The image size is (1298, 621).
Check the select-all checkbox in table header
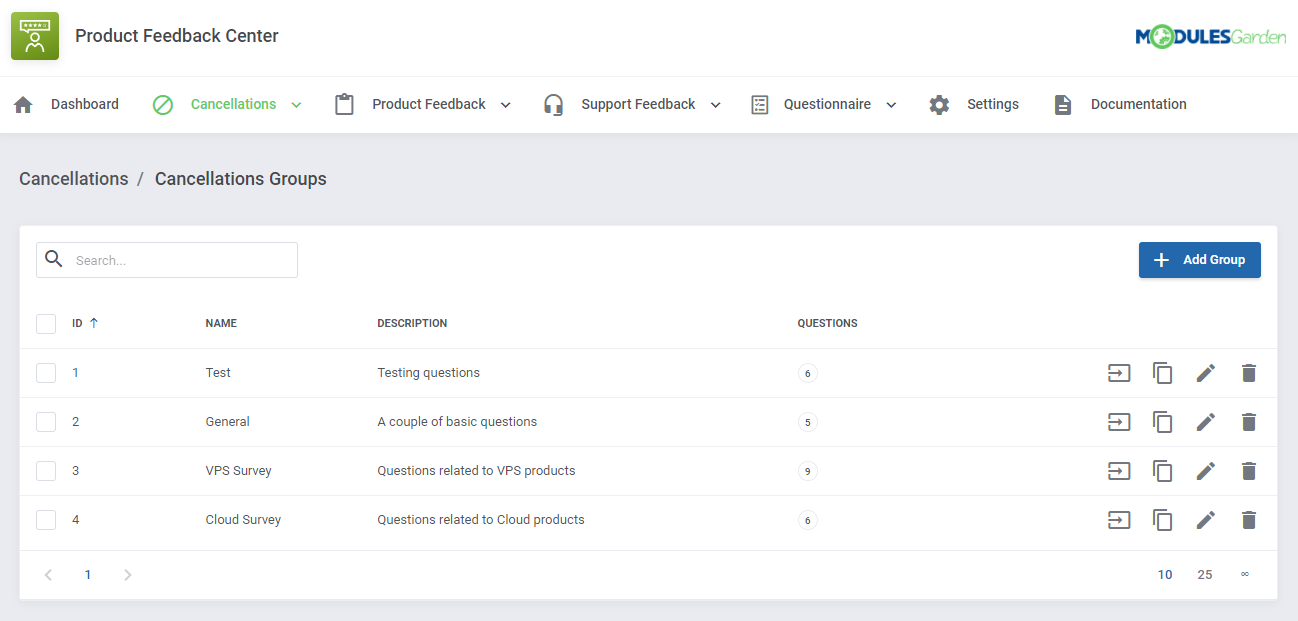46,323
